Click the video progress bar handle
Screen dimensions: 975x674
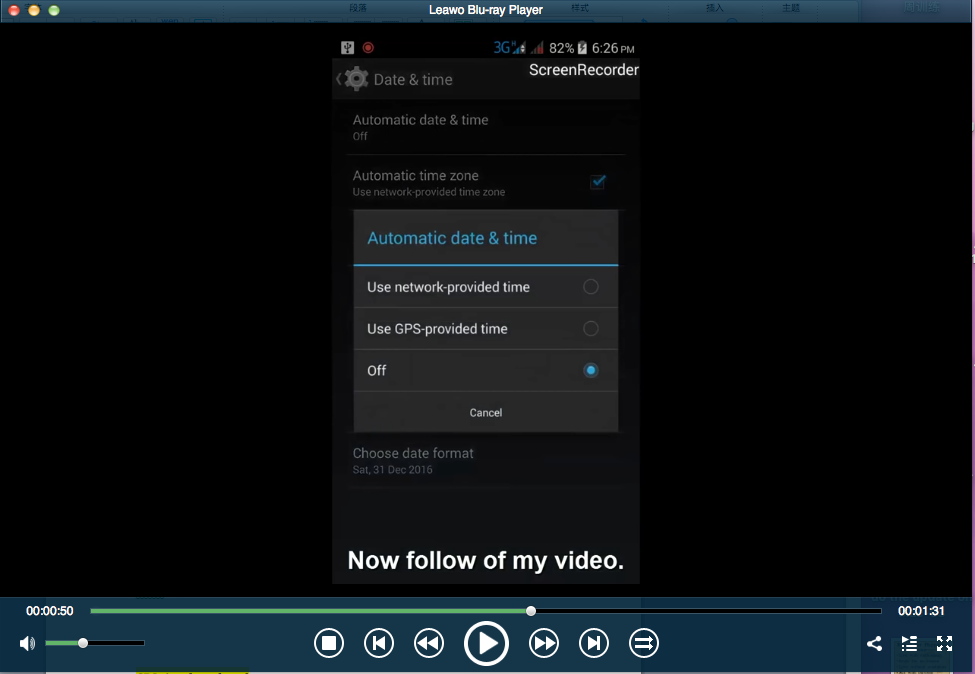[x=531, y=611]
